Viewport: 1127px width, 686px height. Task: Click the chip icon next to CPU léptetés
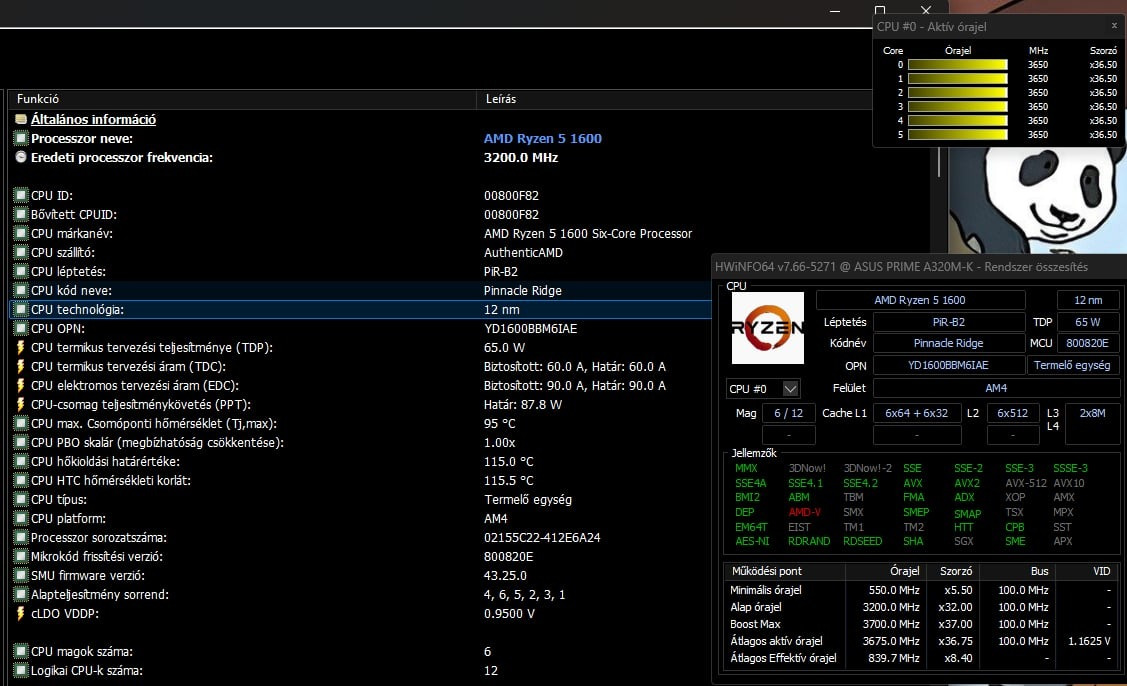(x=21, y=271)
